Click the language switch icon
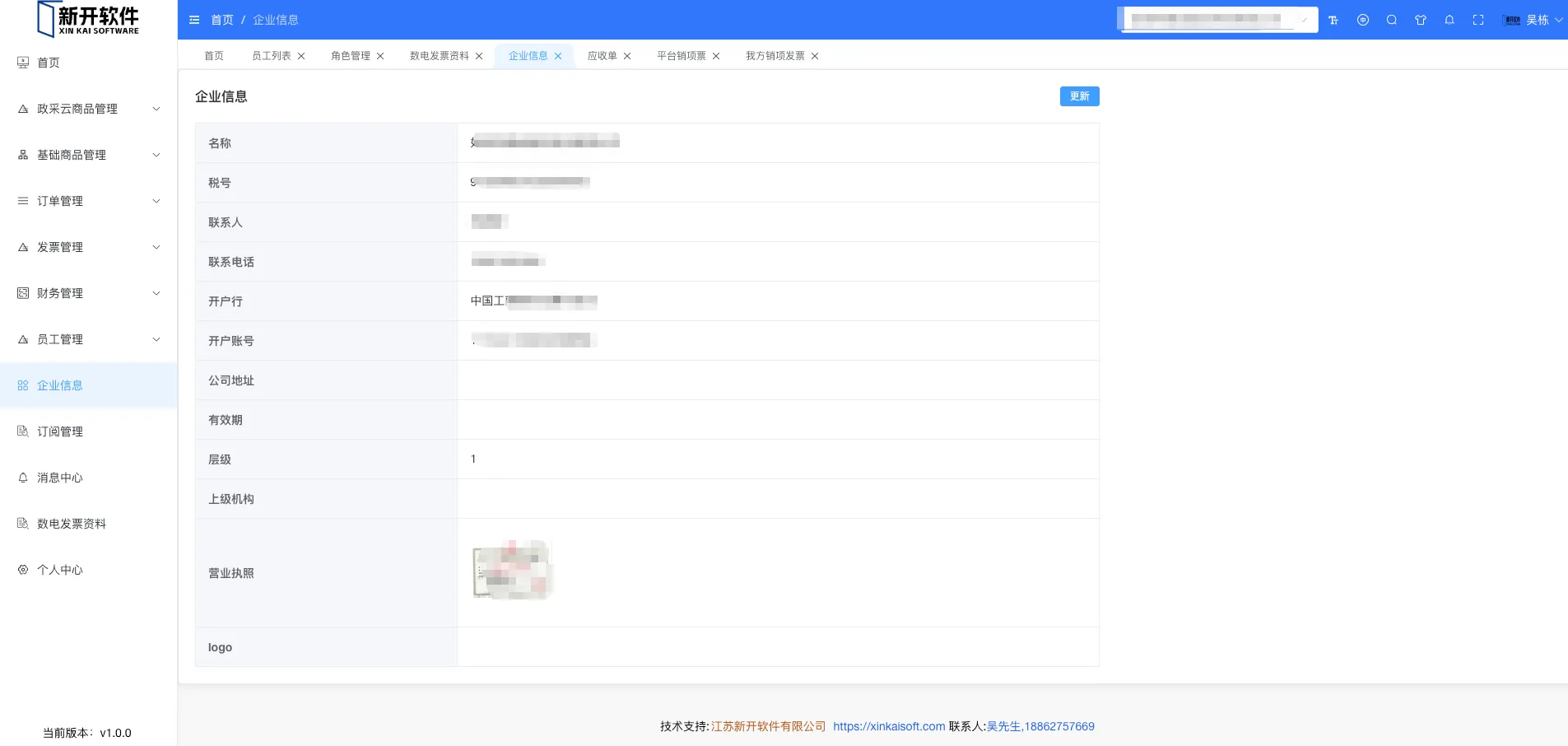 1363,20
